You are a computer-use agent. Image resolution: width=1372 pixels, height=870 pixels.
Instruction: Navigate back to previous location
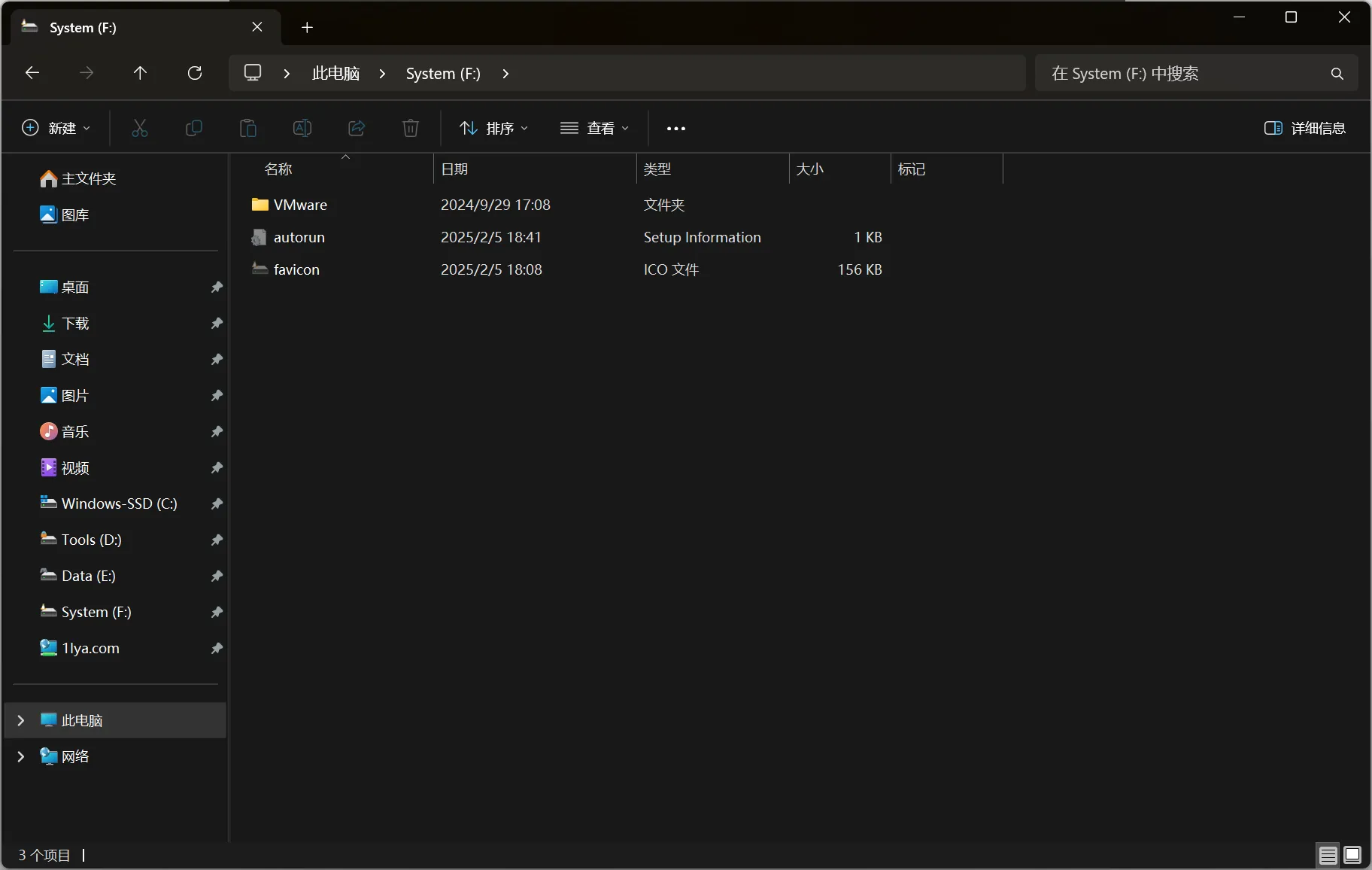click(32, 73)
